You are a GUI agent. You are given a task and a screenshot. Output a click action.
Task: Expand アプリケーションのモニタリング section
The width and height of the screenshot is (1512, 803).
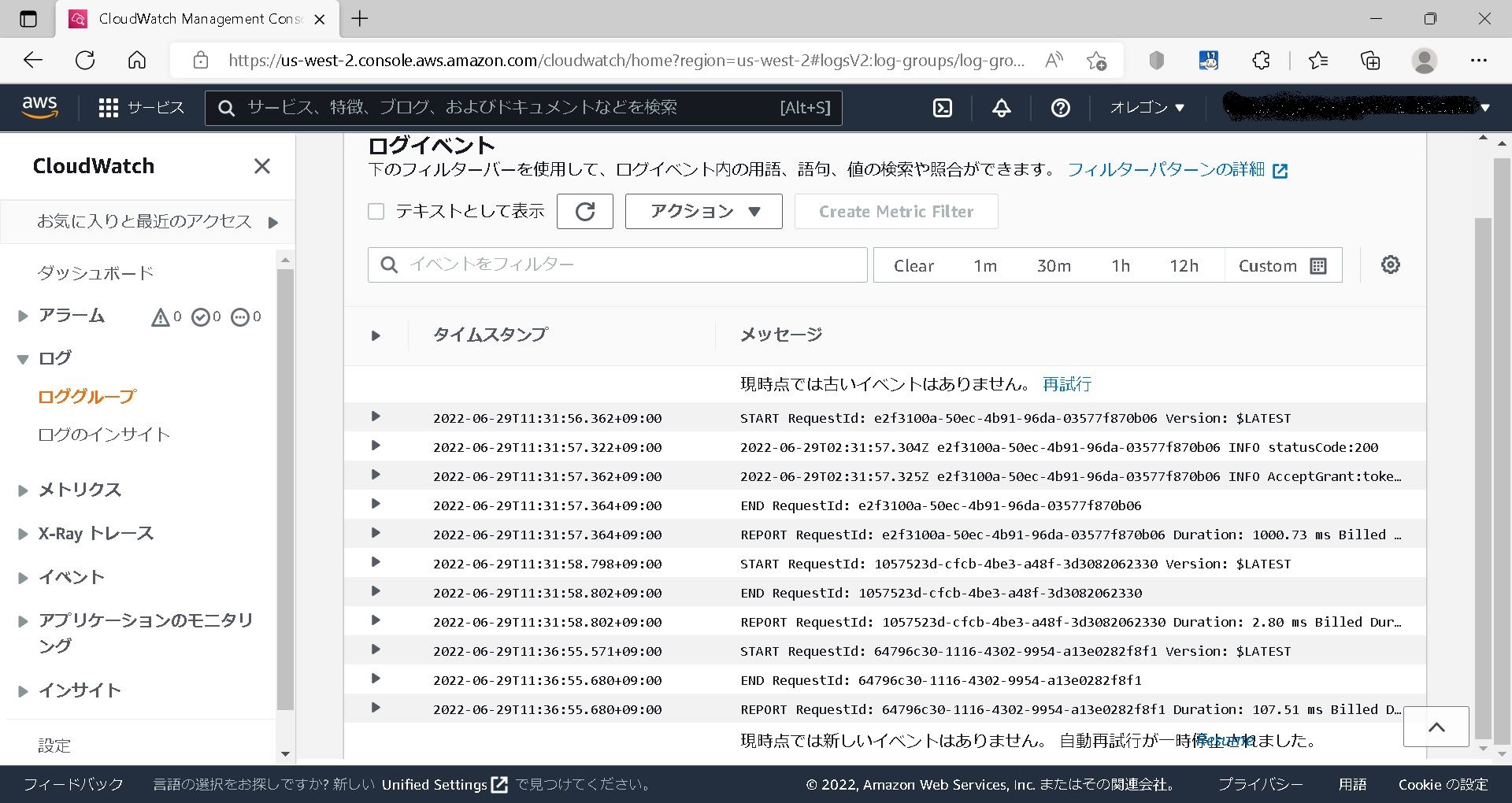[23, 621]
